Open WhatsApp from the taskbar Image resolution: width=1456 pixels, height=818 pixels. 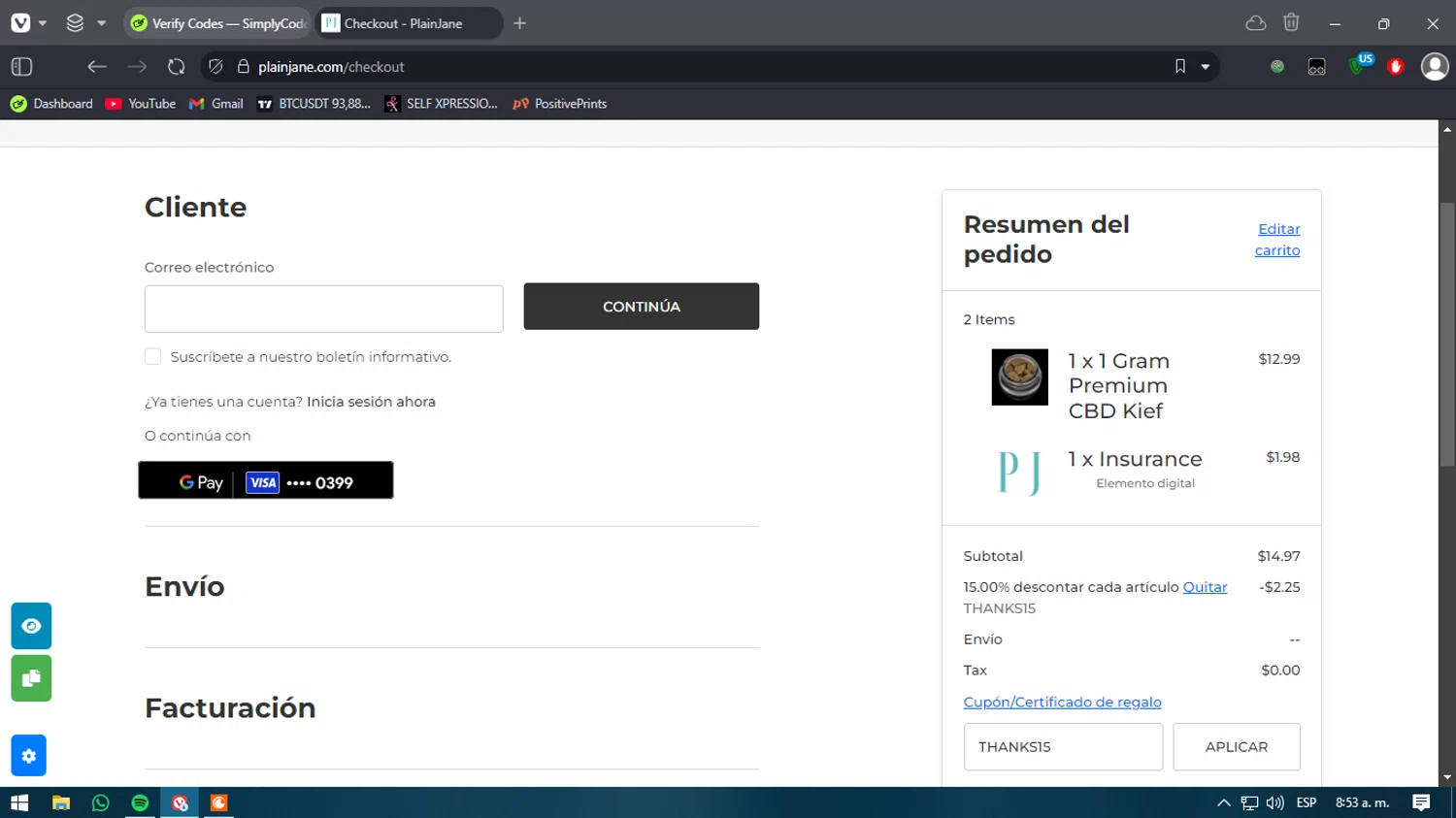coord(101,803)
